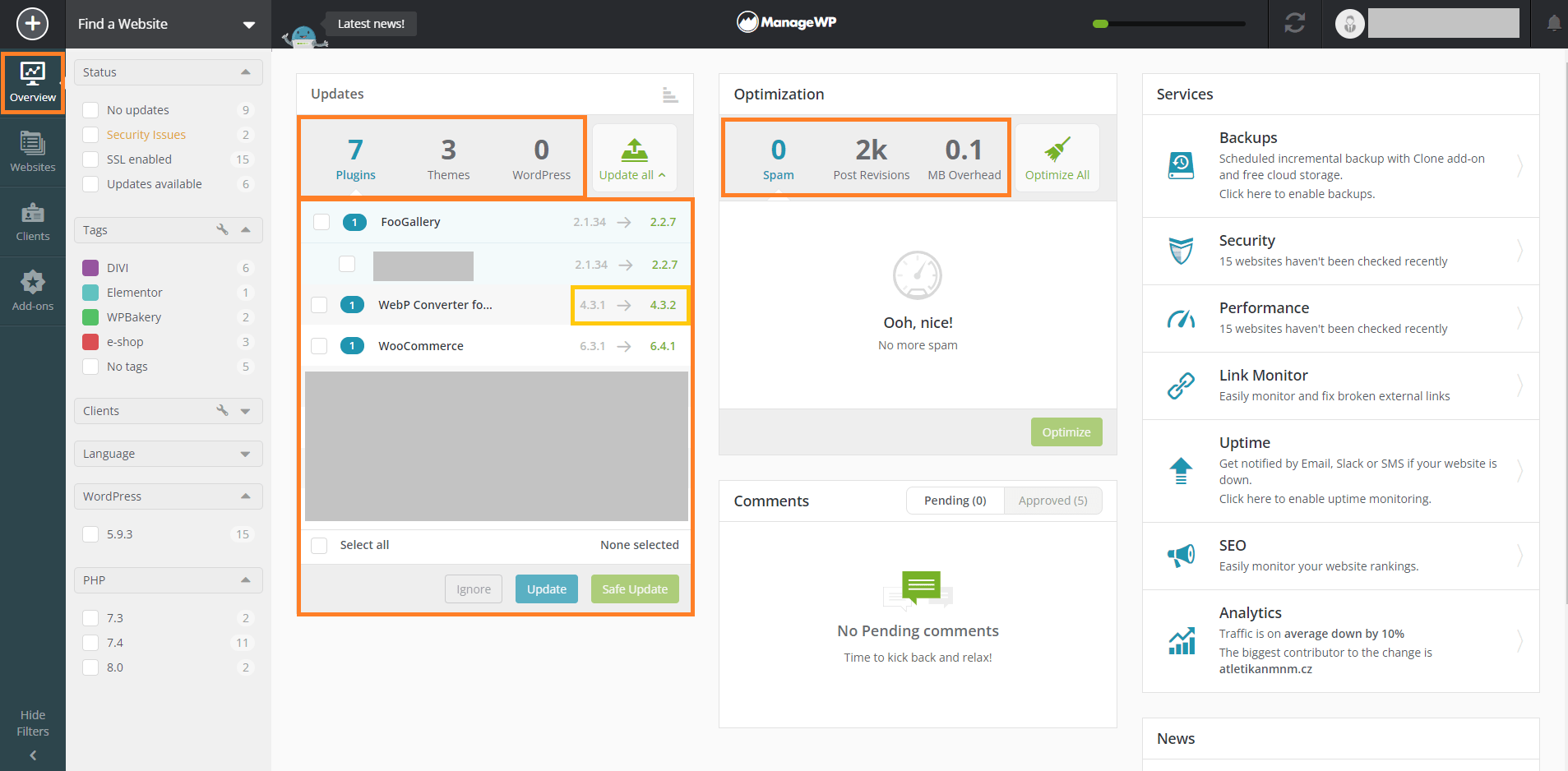Expand the Clients filter section
Screen dimensions: 1568x771
coord(245,411)
